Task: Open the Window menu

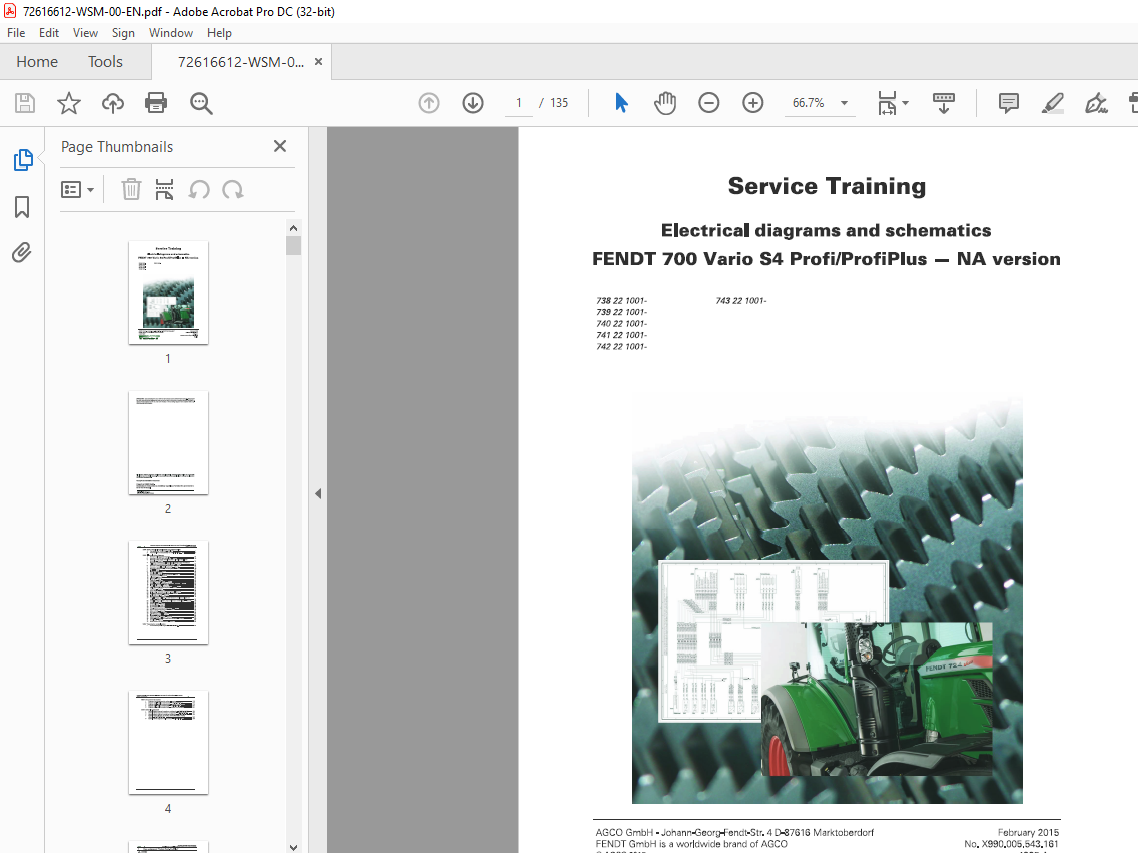Action: [171, 33]
